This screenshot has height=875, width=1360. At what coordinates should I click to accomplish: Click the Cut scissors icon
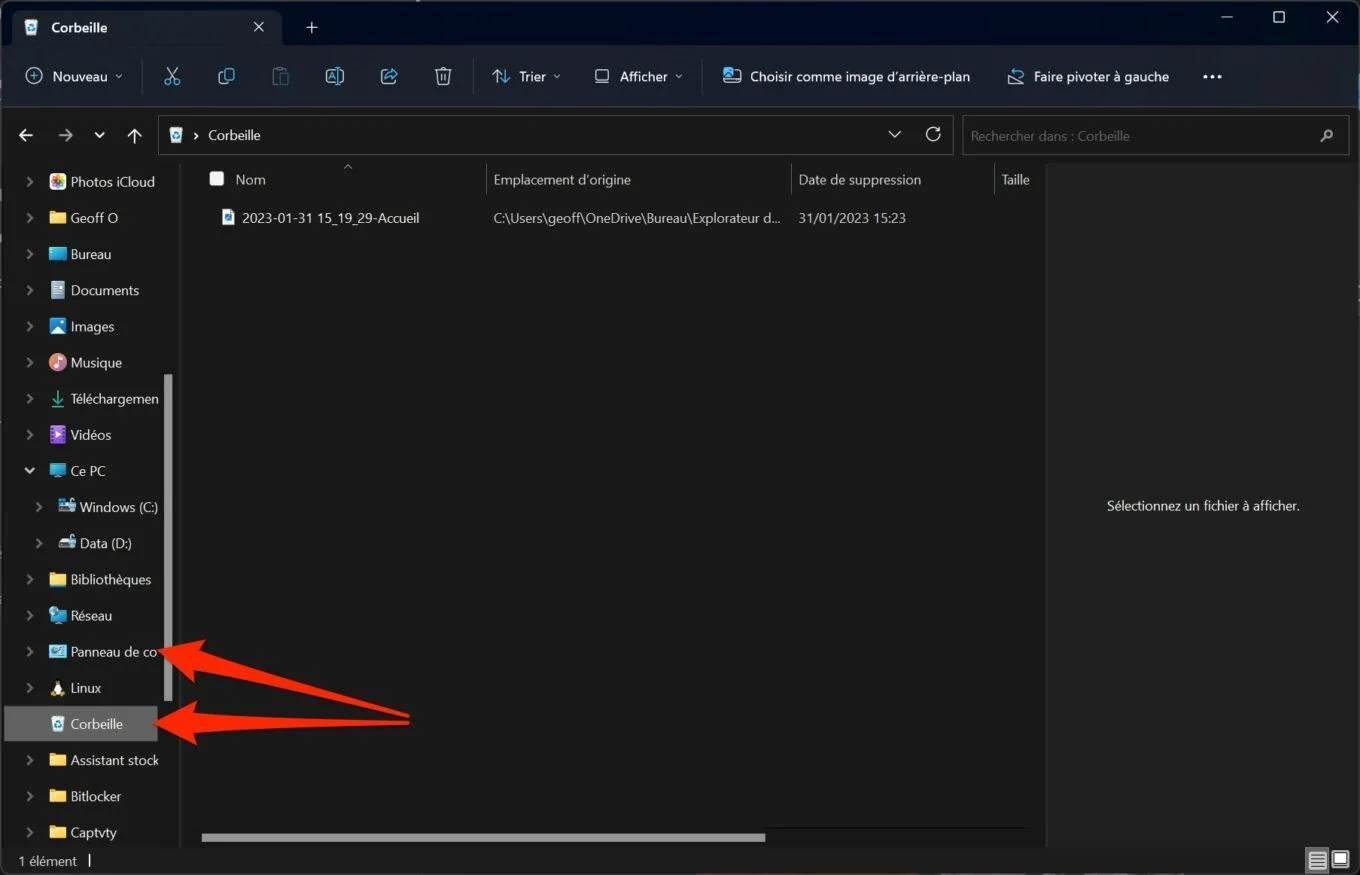(x=172, y=76)
